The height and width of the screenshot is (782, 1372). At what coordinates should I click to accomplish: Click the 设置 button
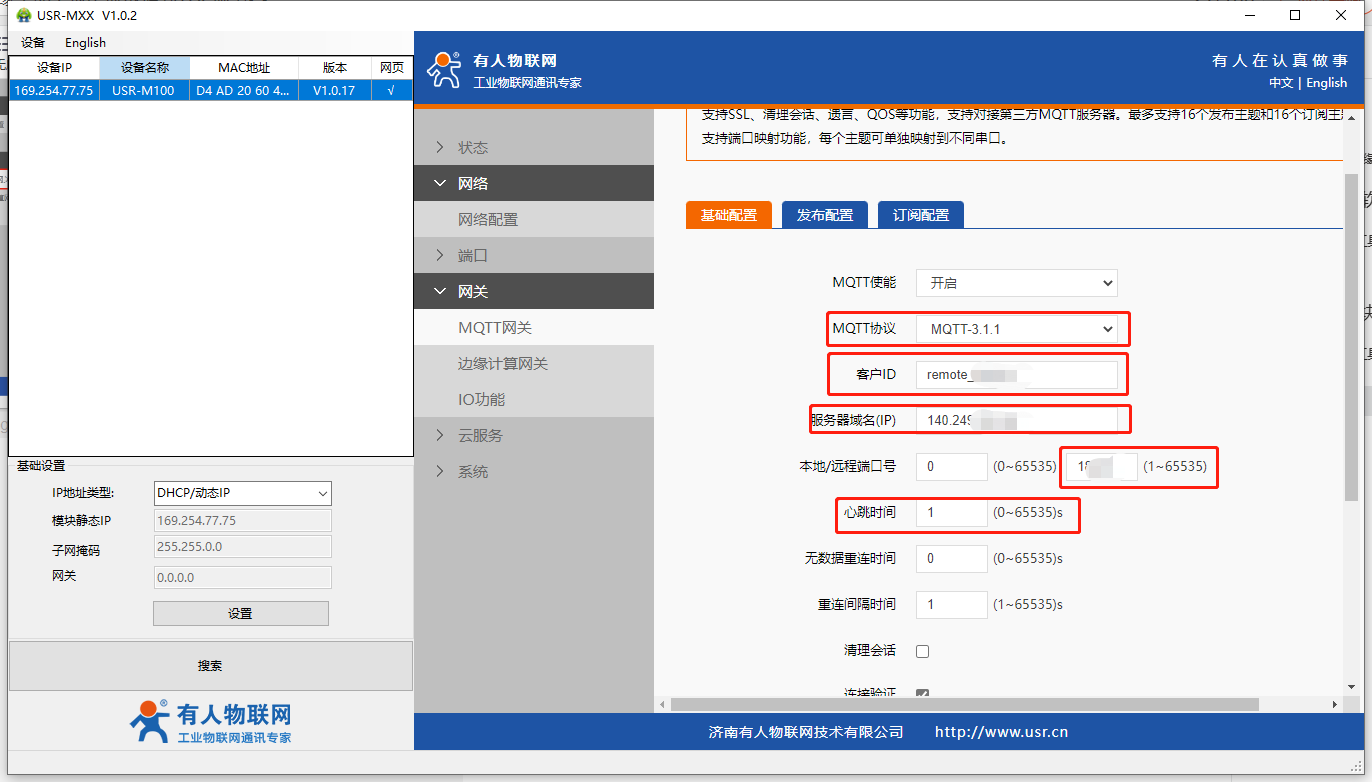[240, 614]
